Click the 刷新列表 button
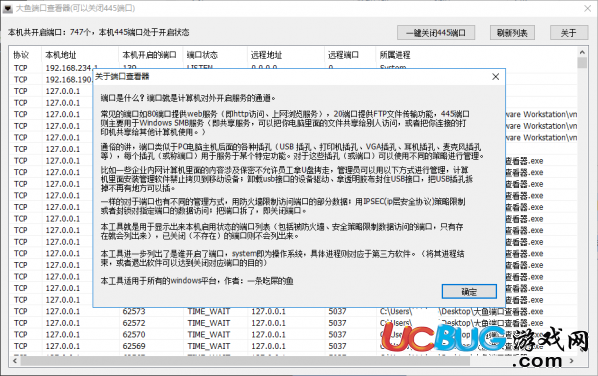The image size is (598, 376). (x=512, y=33)
